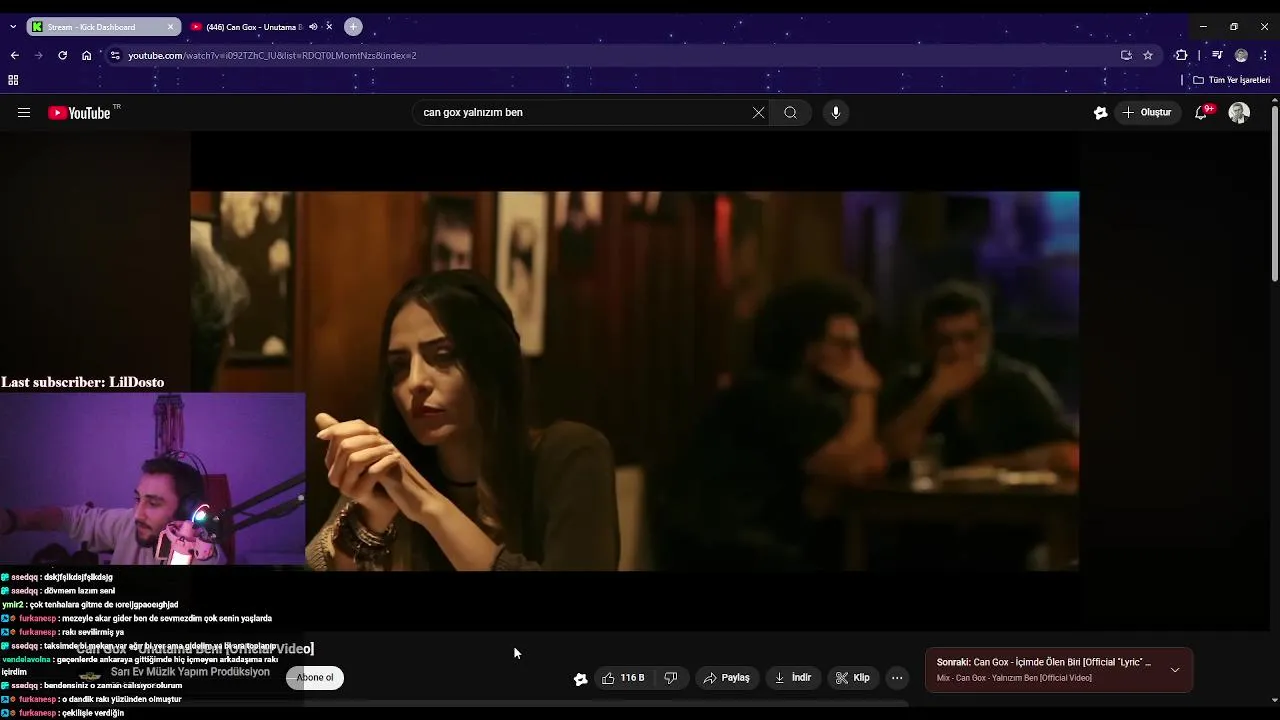Click Last subscriber: LilDosto overlay text
The image size is (1280, 720).
tap(82, 382)
